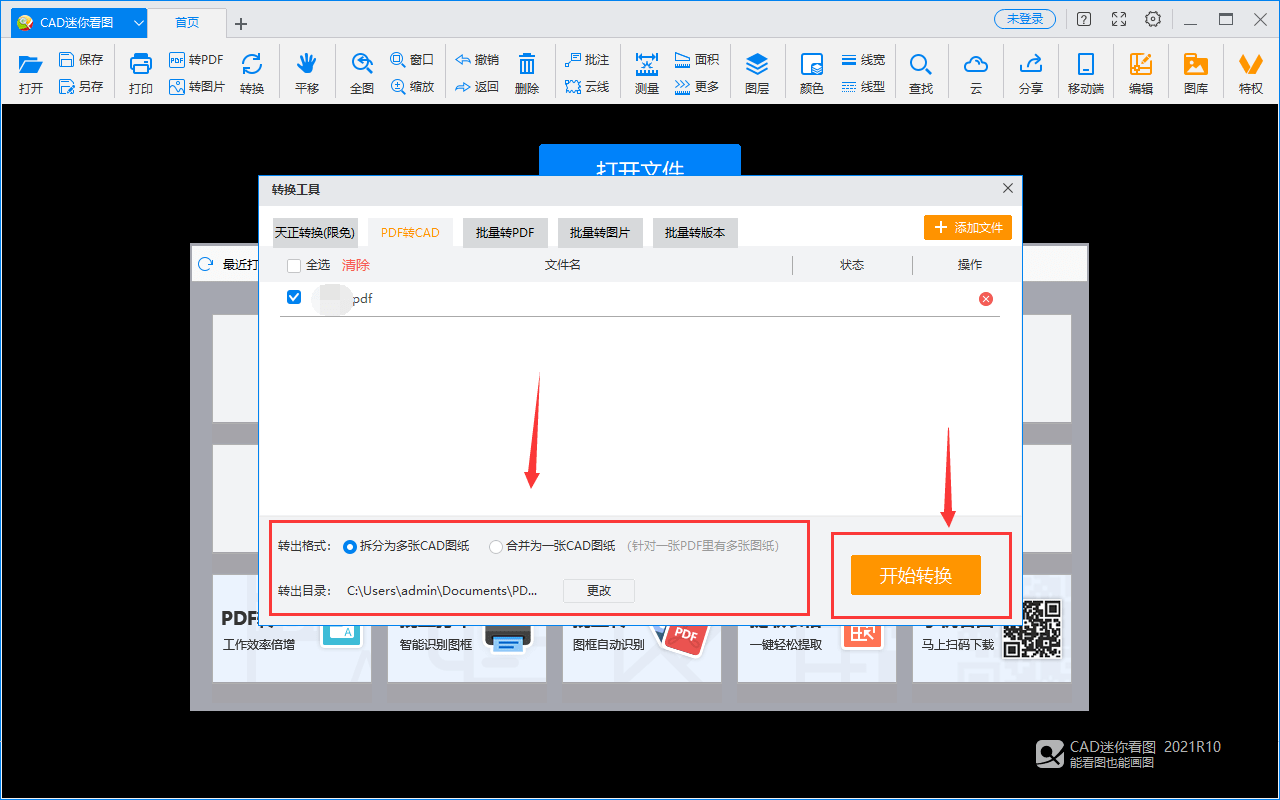The image size is (1280, 800).
Task: Uncheck the pdf file row checkbox
Action: pyautogui.click(x=294, y=297)
